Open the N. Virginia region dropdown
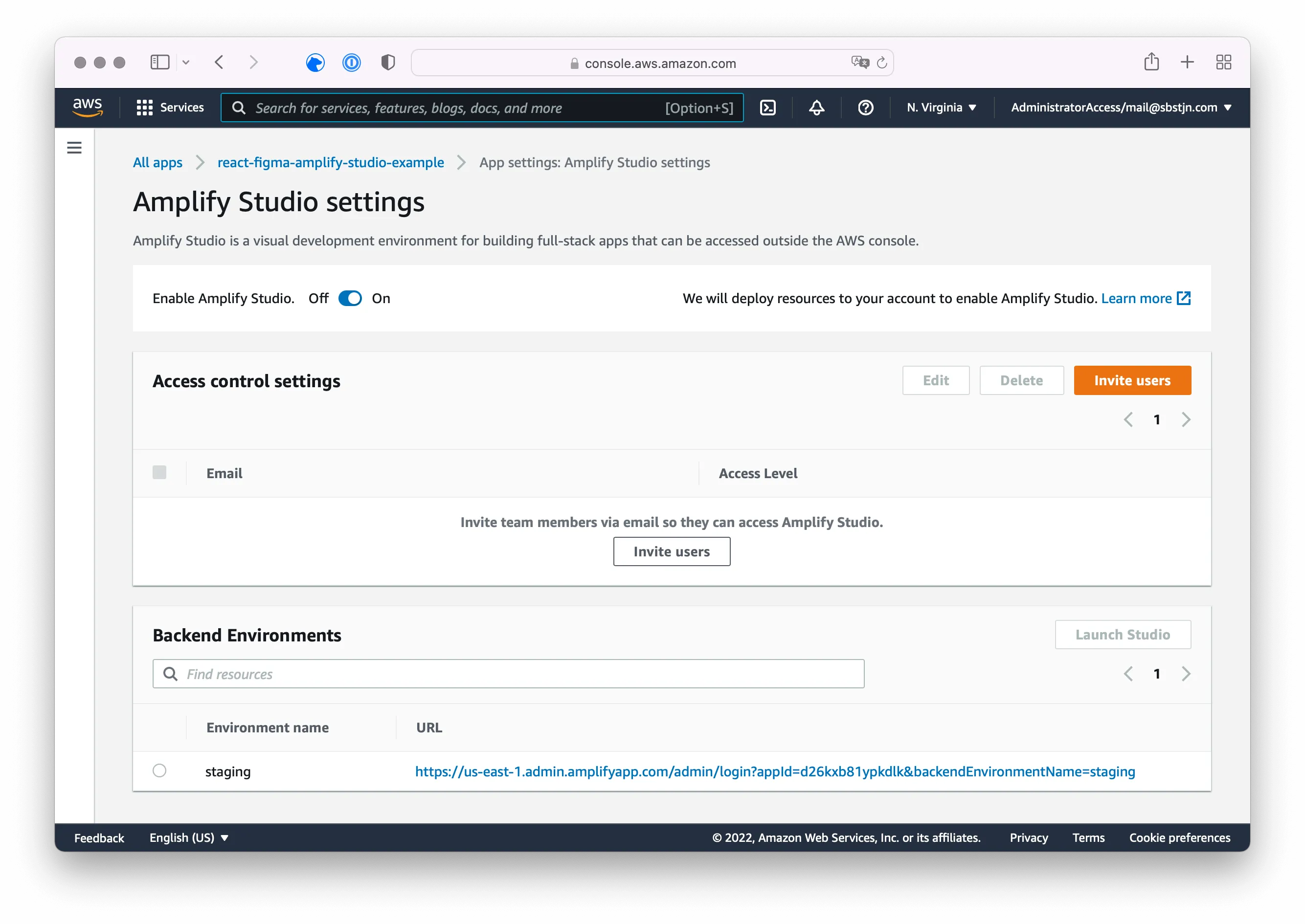1305x924 pixels. point(940,108)
